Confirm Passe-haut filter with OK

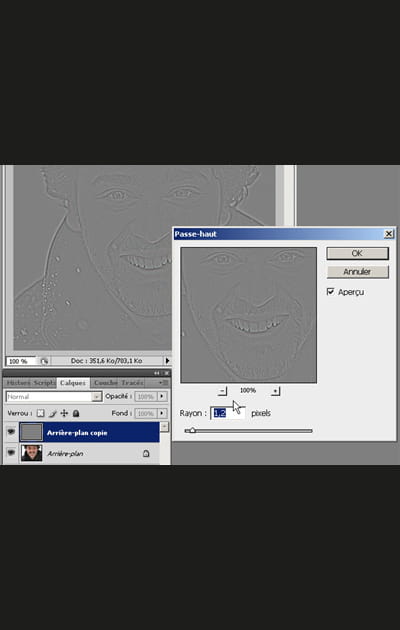(x=357, y=253)
